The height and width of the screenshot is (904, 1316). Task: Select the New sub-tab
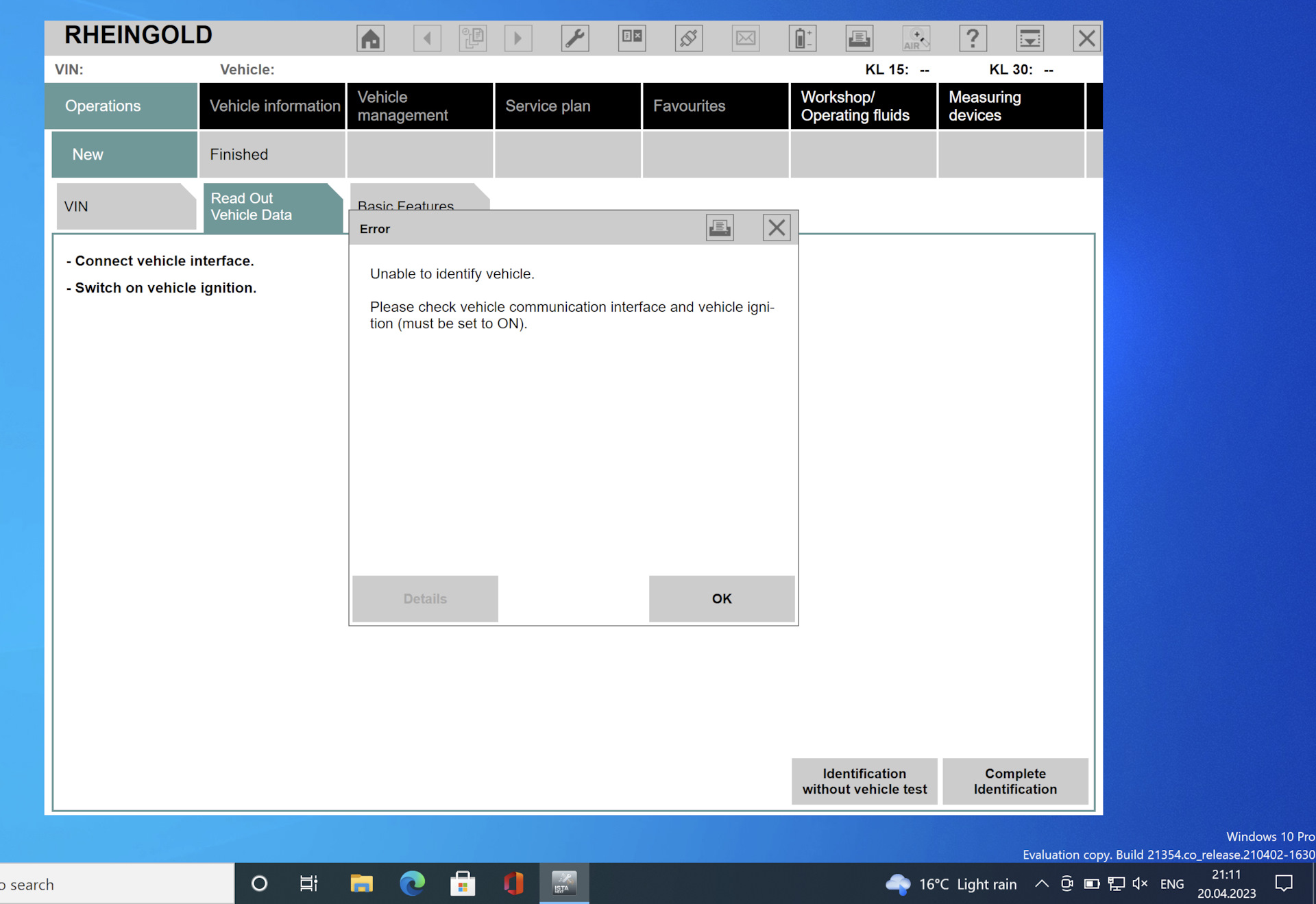point(124,155)
